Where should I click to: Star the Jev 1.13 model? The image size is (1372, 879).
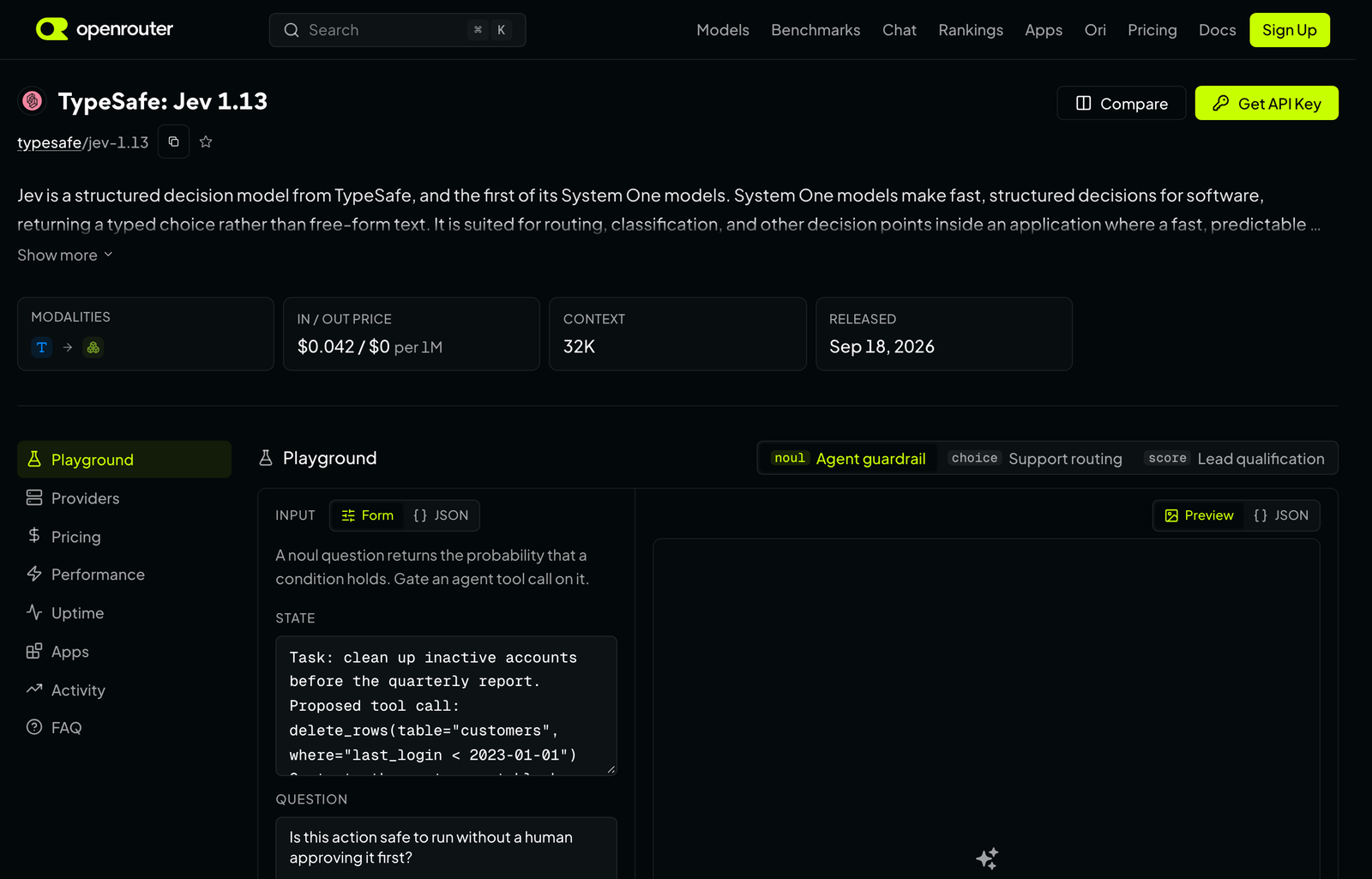coord(206,141)
